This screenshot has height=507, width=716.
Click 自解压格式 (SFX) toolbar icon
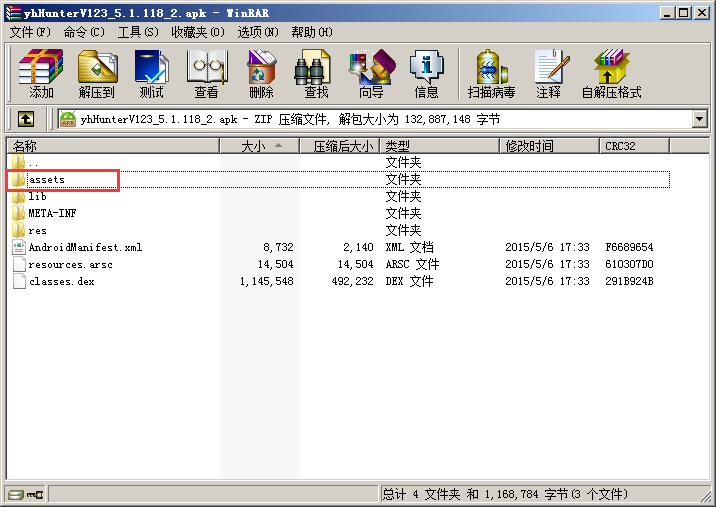pyautogui.click(x=611, y=74)
